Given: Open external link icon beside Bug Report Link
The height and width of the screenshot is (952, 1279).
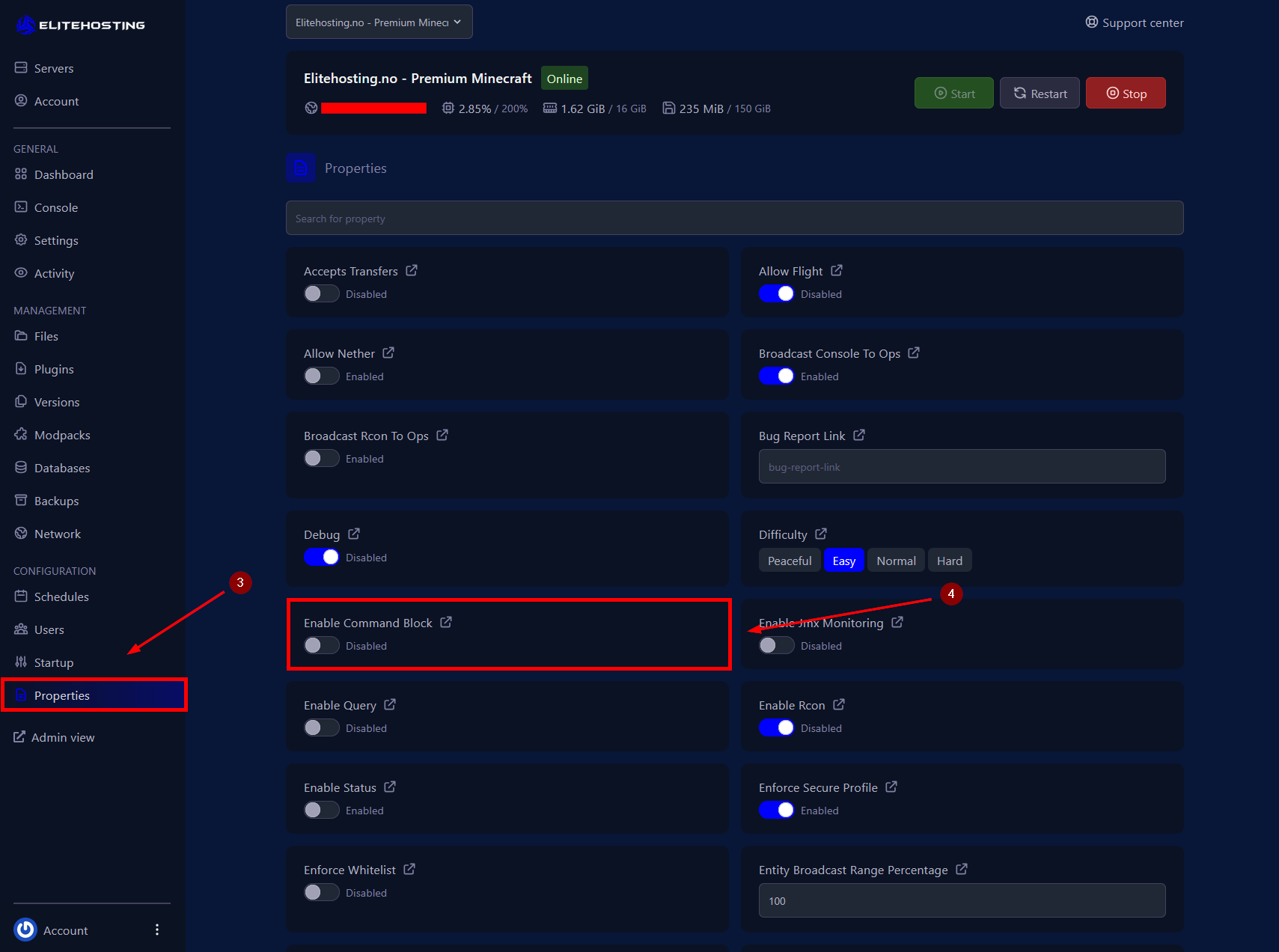Looking at the screenshot, I should [859, 435].
